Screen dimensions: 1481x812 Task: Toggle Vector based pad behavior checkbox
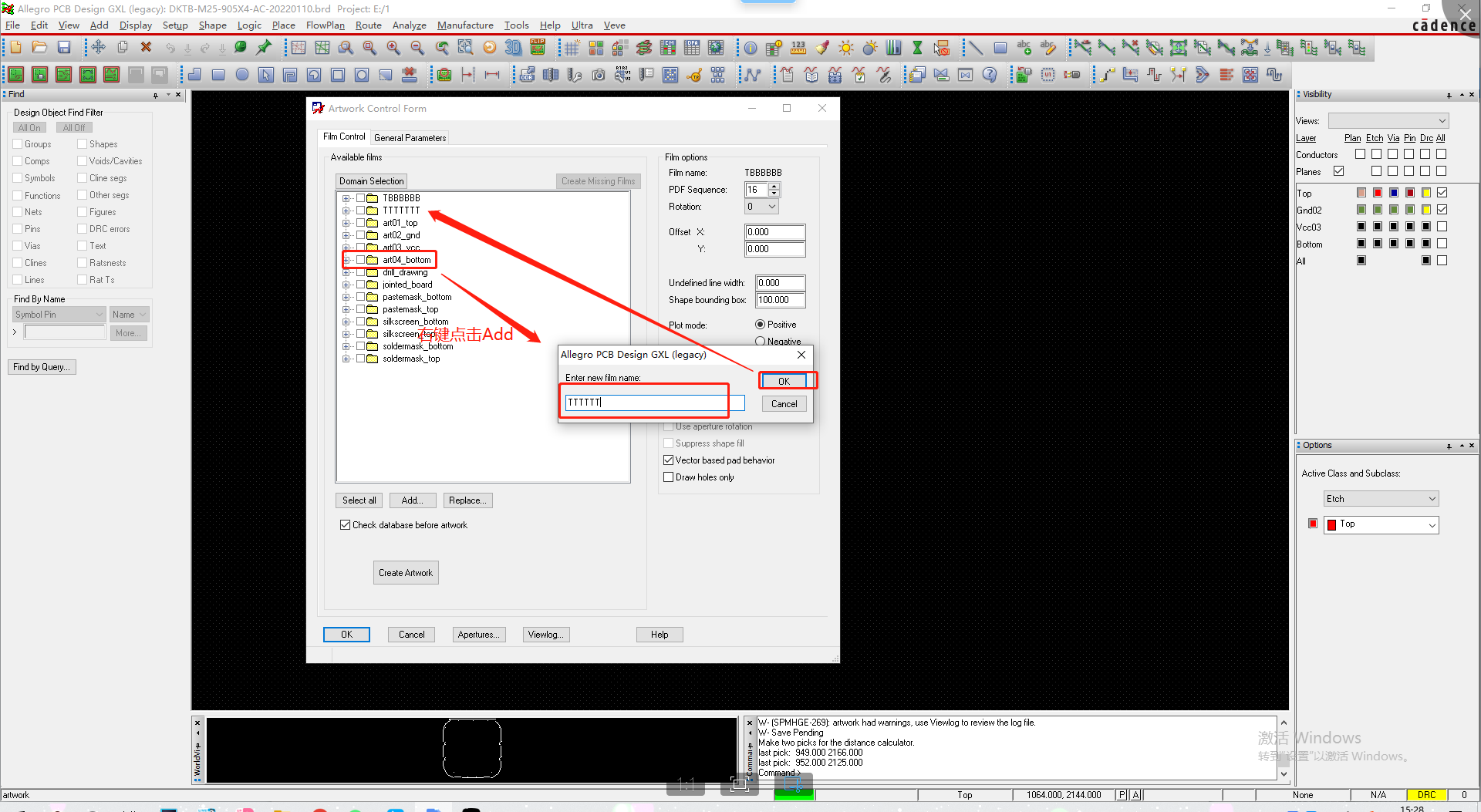[x=669, y=460]
